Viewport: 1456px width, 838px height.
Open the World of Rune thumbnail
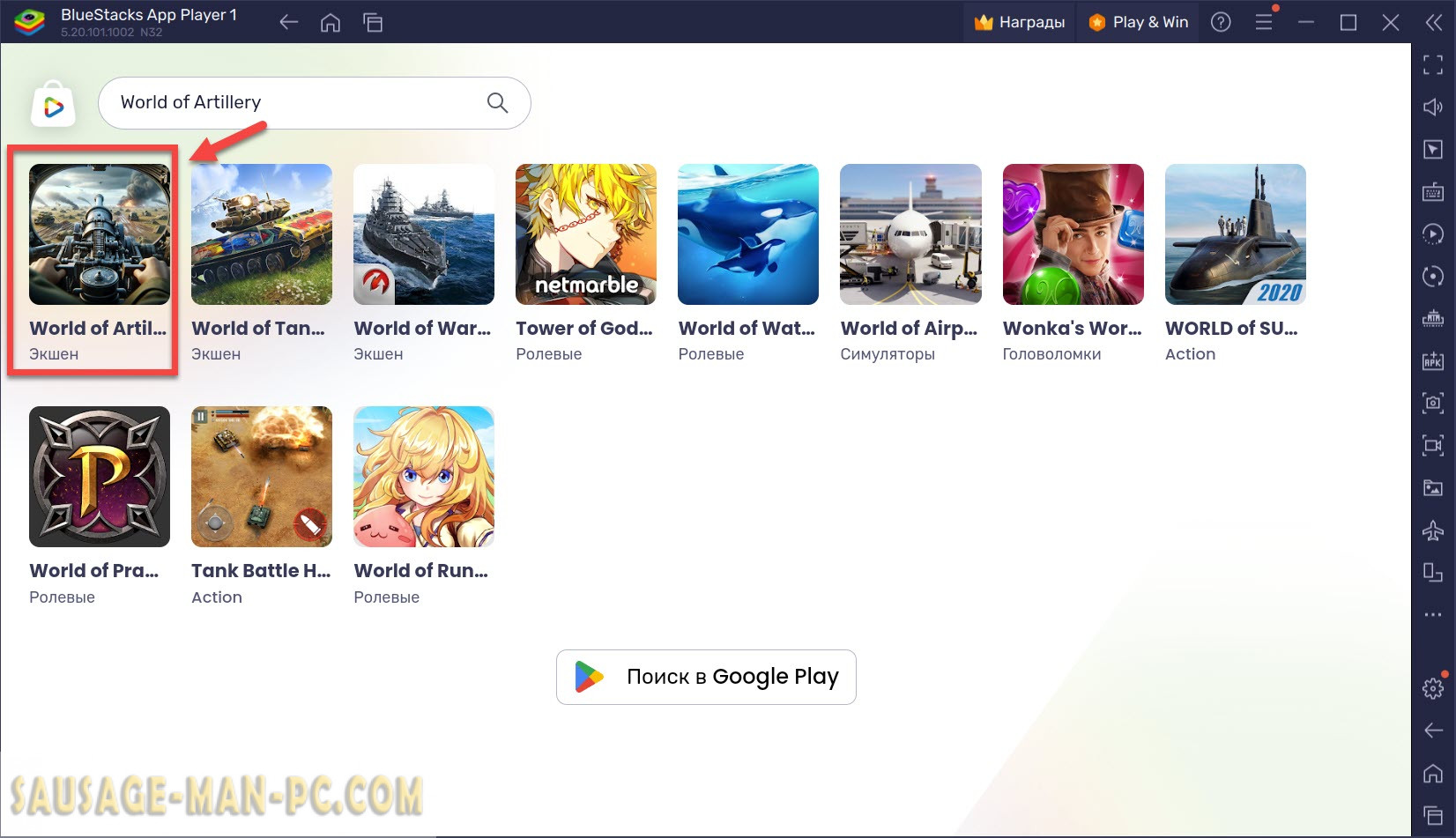pos(424,477)
